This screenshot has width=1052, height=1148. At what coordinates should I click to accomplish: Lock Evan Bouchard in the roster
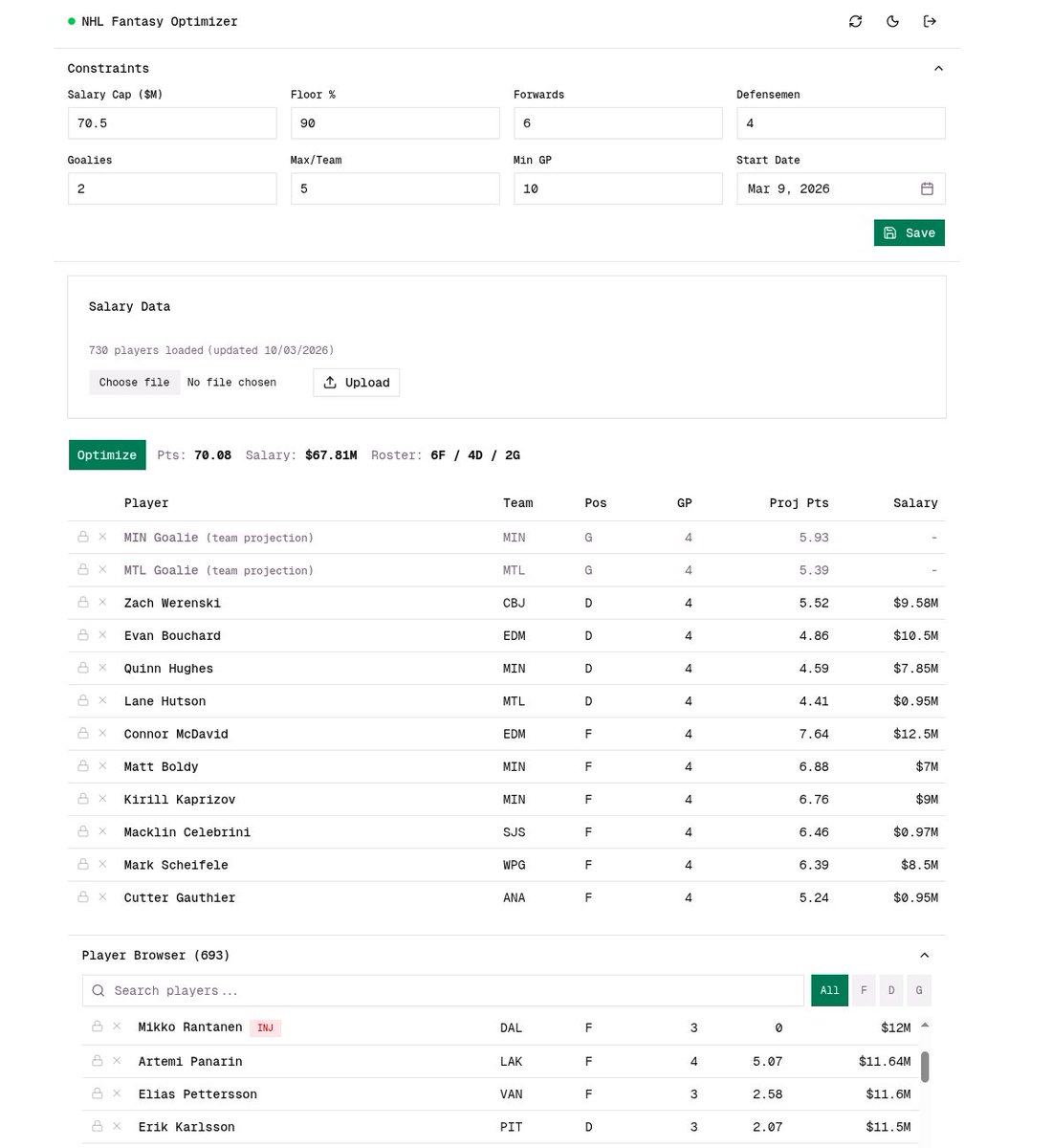coord(83,635)
